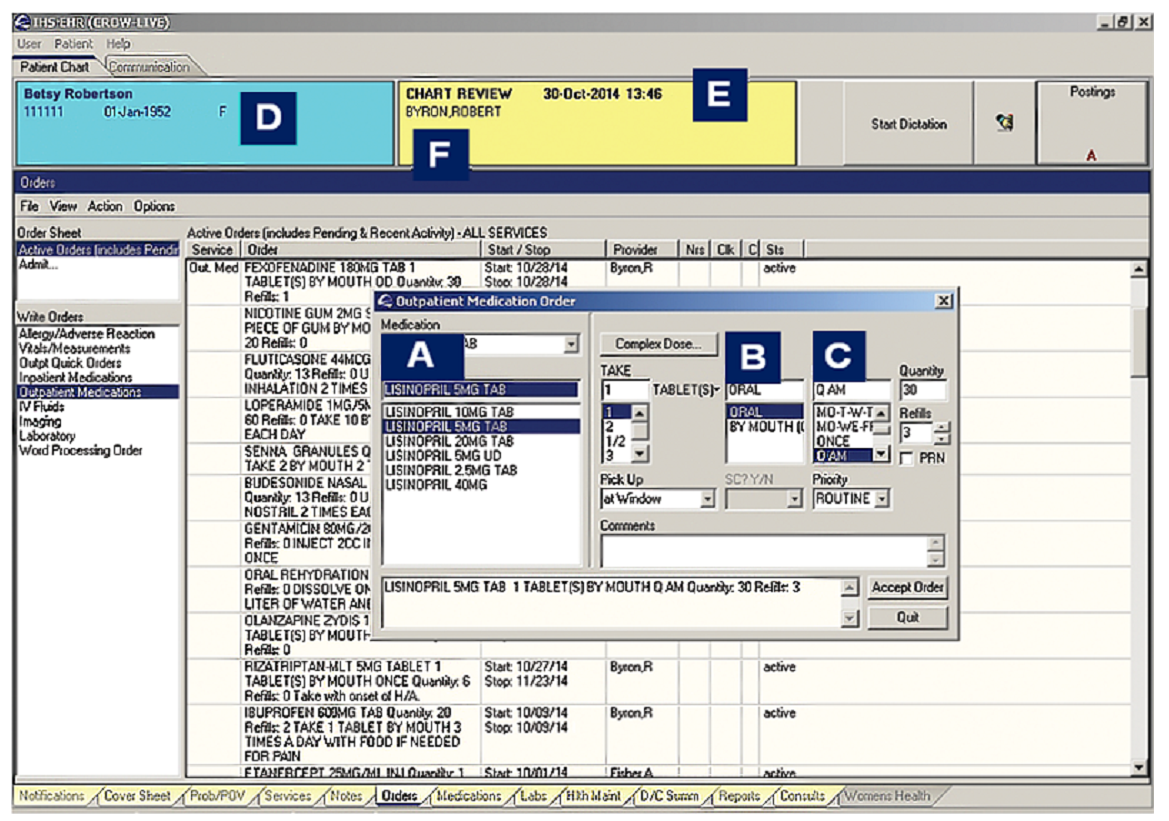Switch to the Cover Sheet tab
The width and height of the screenshot is (1169, 821).
click(x=137, y=796)
